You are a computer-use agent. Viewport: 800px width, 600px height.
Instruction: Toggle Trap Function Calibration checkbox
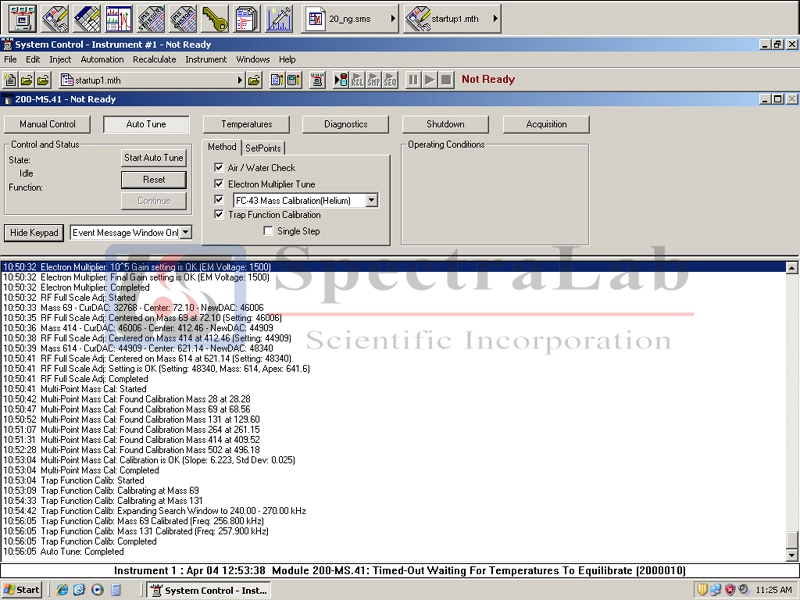pyautogui.click(x=219, y=215)
